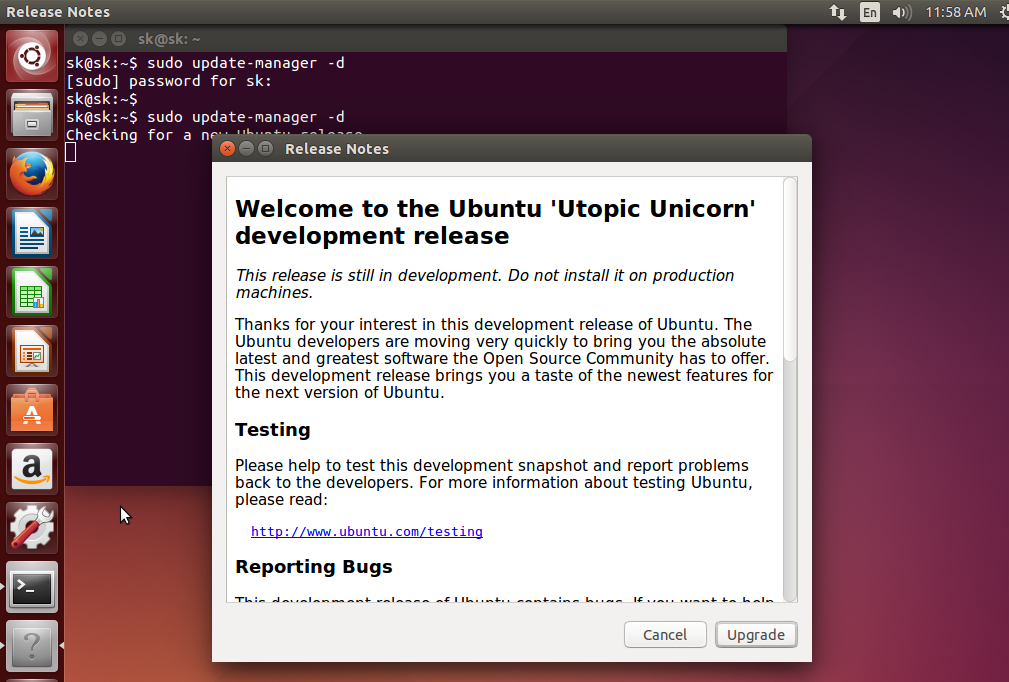Click the 'Thanks for your interest' paragraph
Viewport: 1009px width, 682px height.
coord(504,358)
